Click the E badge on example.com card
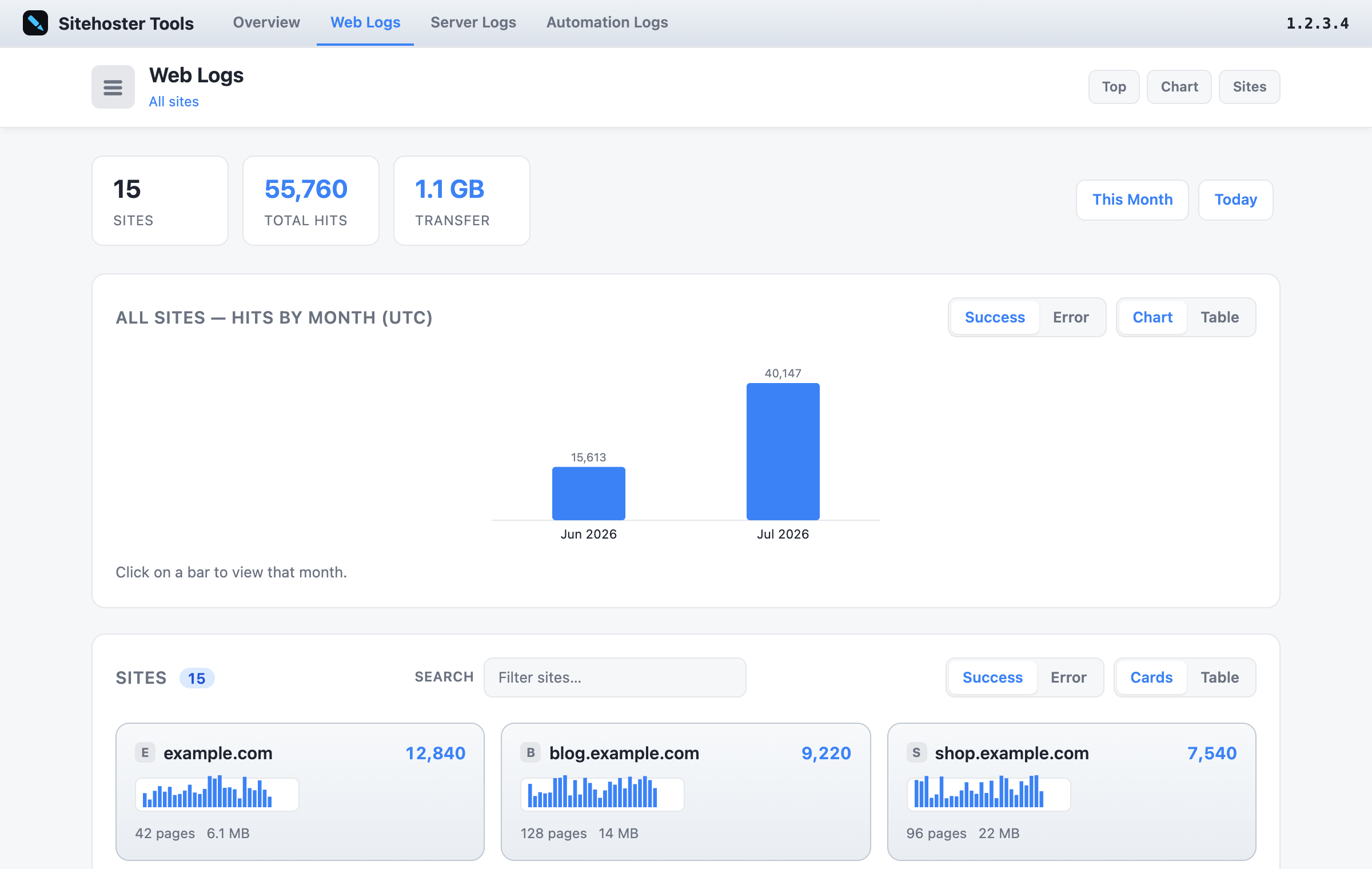1372x869 pixels. click(x=145, y=753)
